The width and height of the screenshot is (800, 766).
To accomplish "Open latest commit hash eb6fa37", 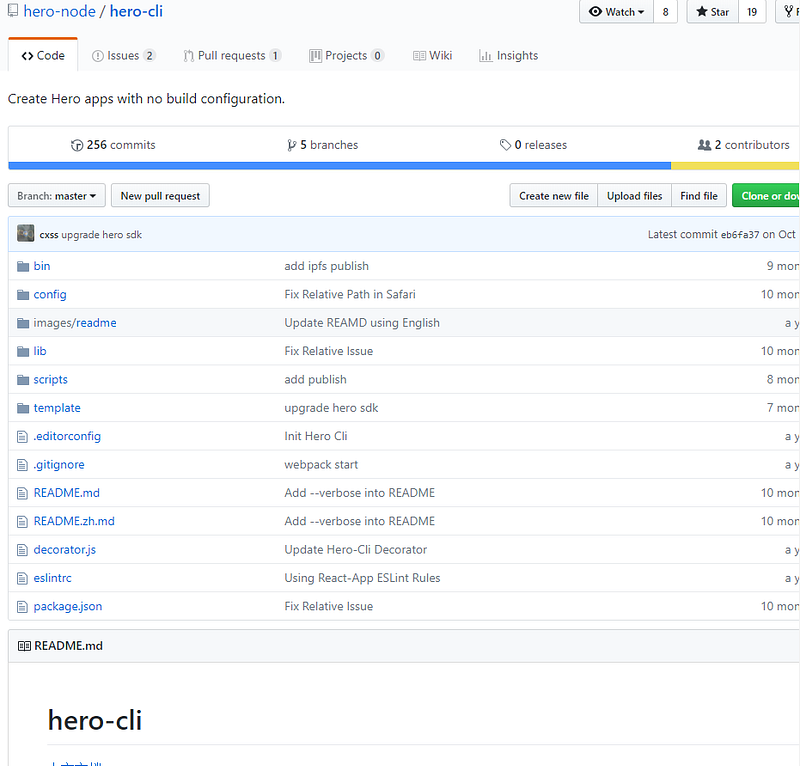I will [739, 235].
